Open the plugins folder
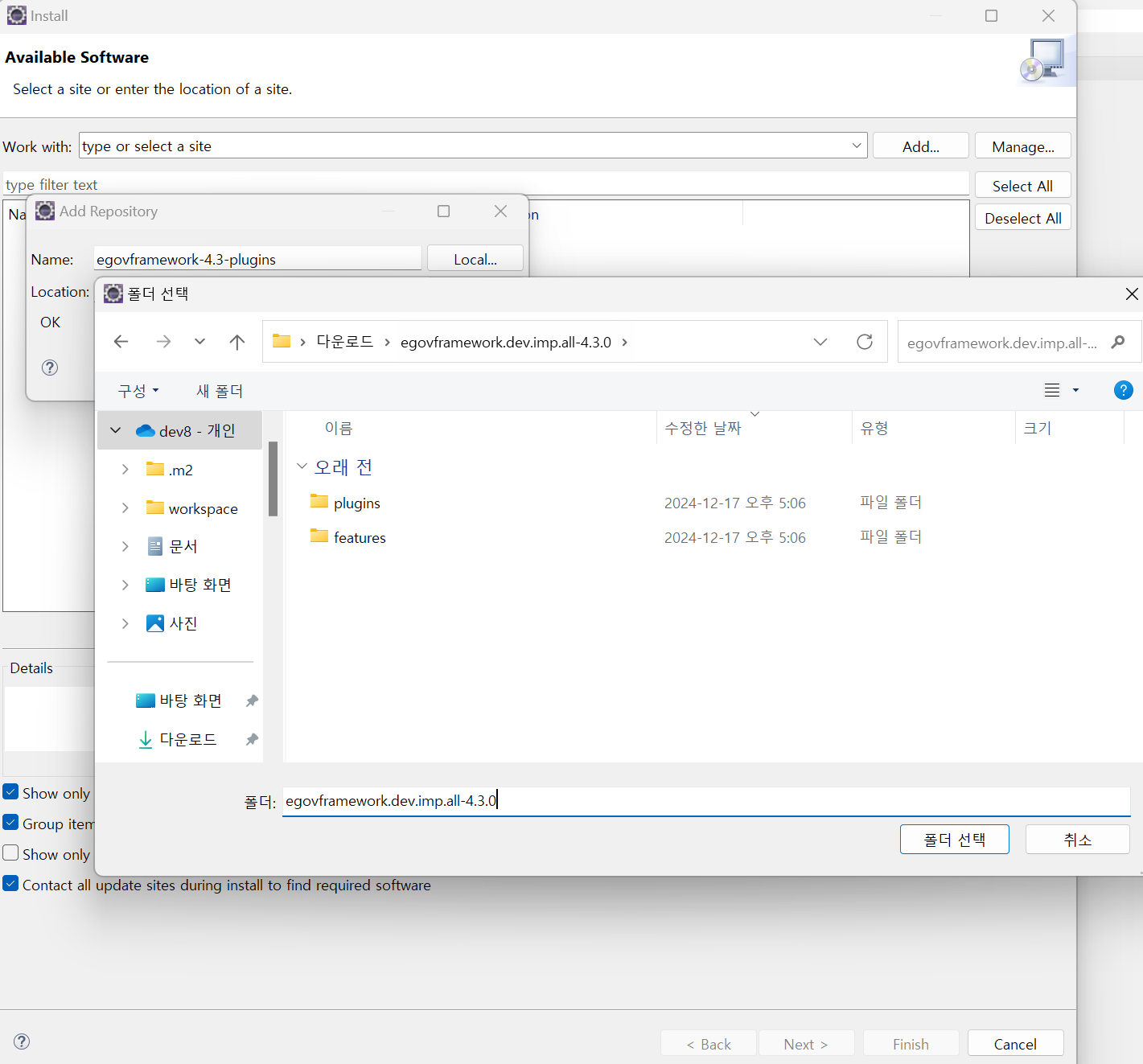1143x1064 pixels. [x=356, y=503]
